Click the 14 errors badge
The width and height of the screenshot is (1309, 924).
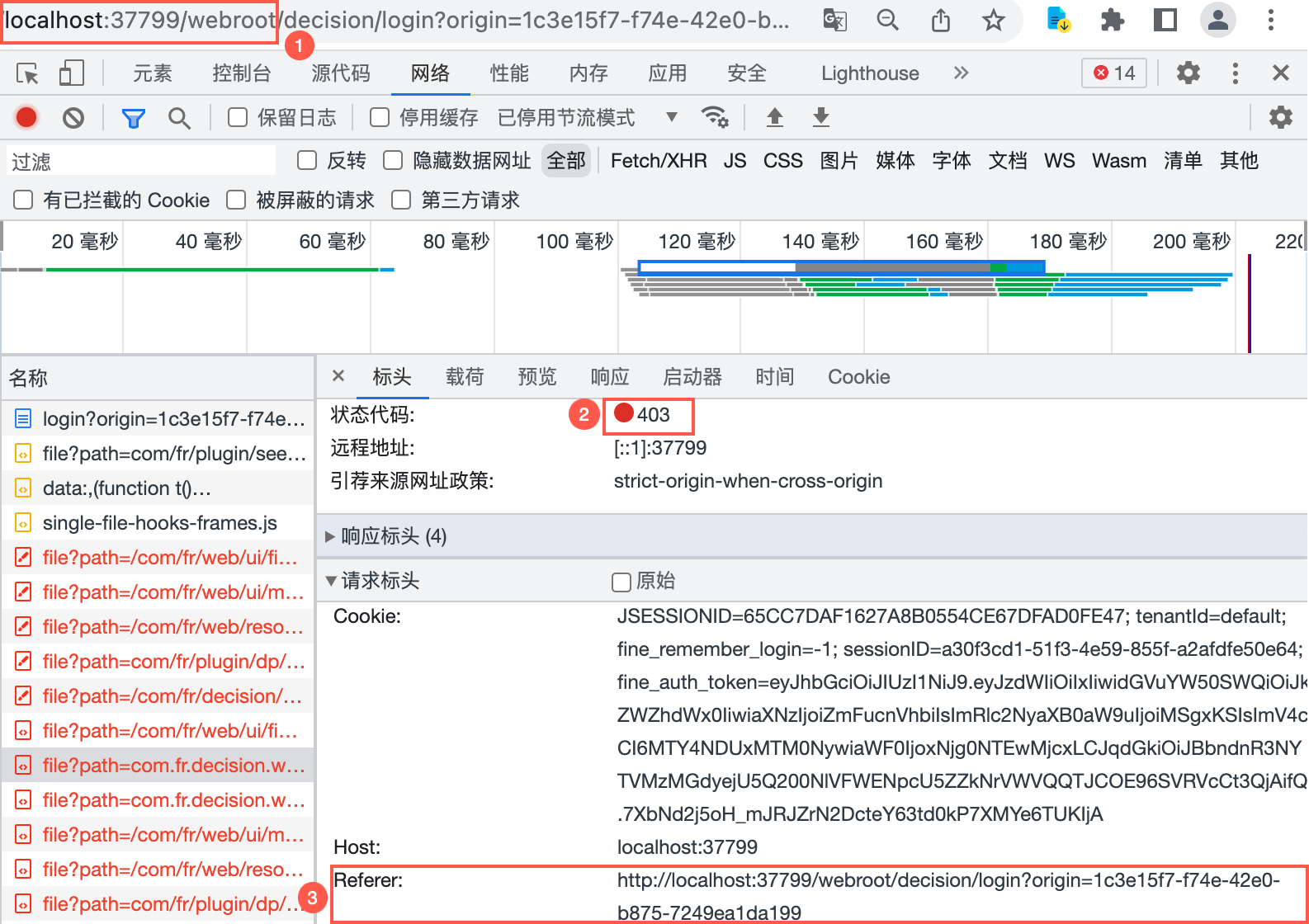pyautogui.click(x=1114, y=73)
